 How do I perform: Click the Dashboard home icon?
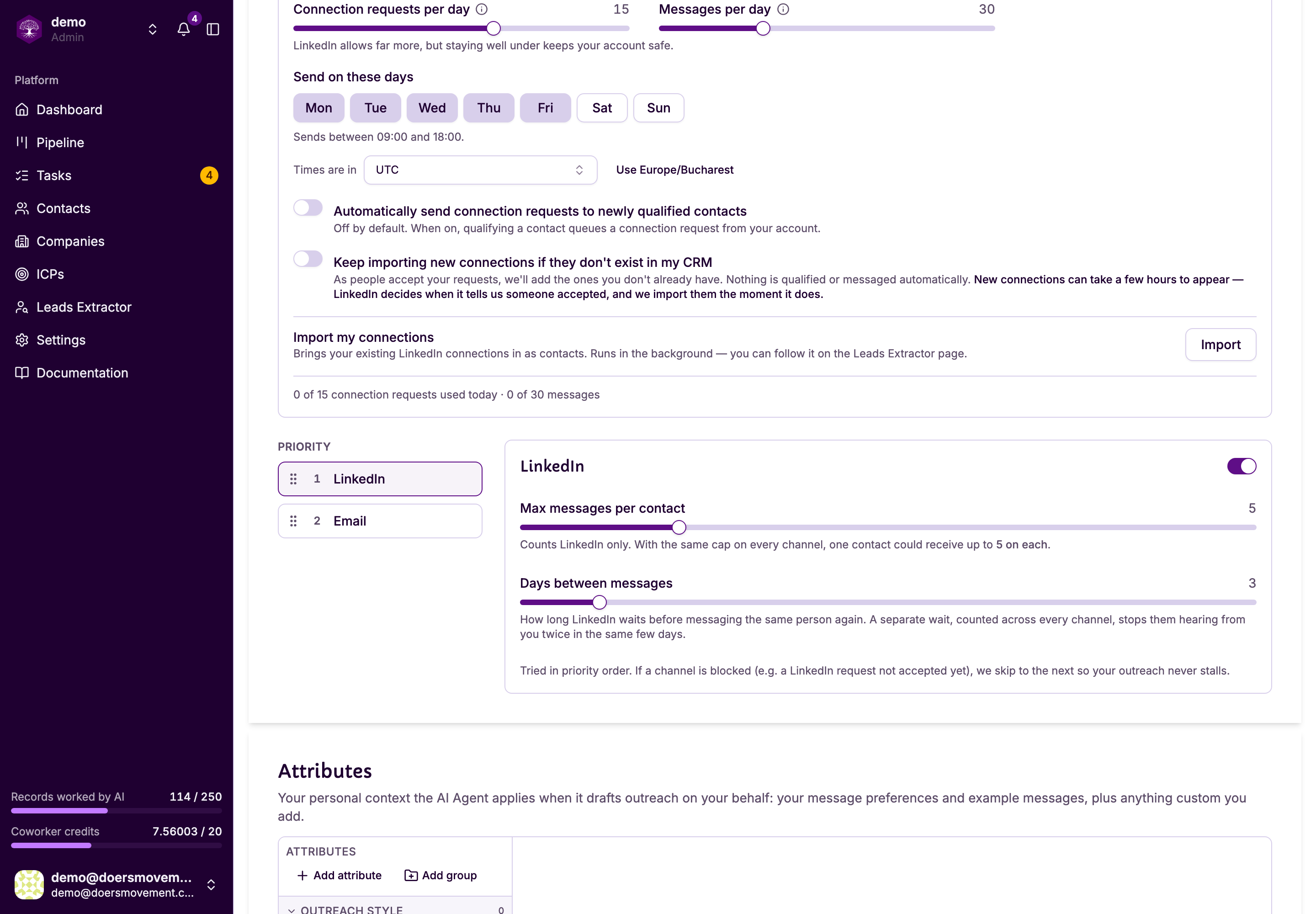coord(22,109)
